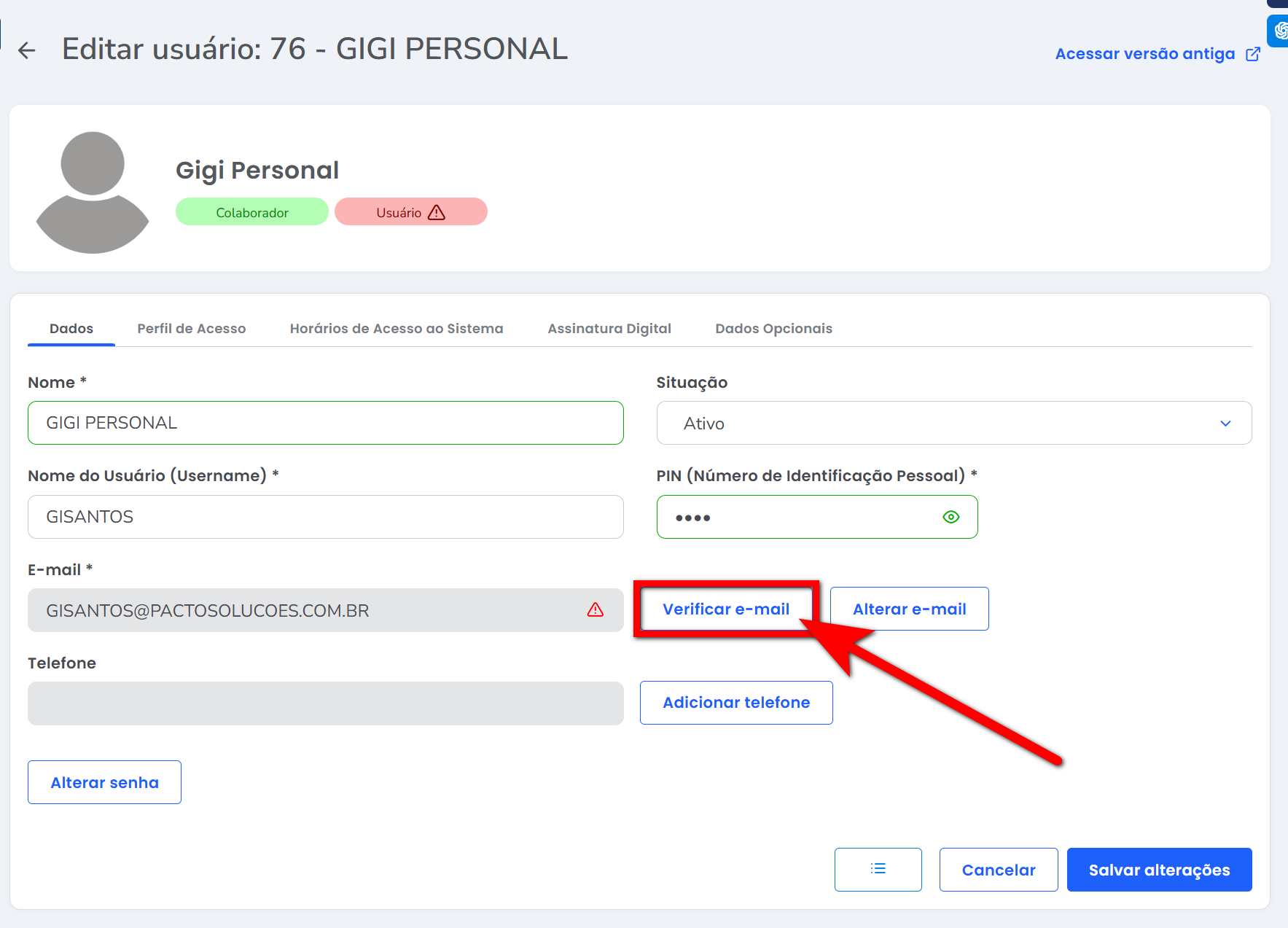1288x928 pixels.
Task: Go to Dados Opcionais tab
Action: point(773,329)
